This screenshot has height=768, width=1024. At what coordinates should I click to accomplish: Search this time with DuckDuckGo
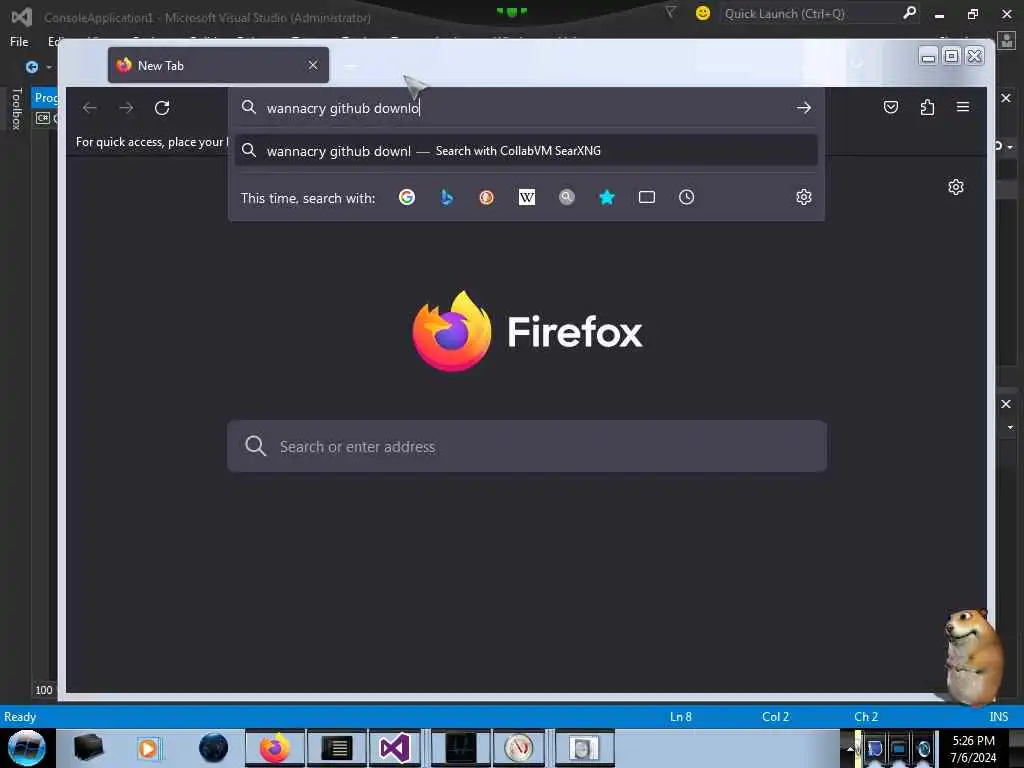point(487,197)
